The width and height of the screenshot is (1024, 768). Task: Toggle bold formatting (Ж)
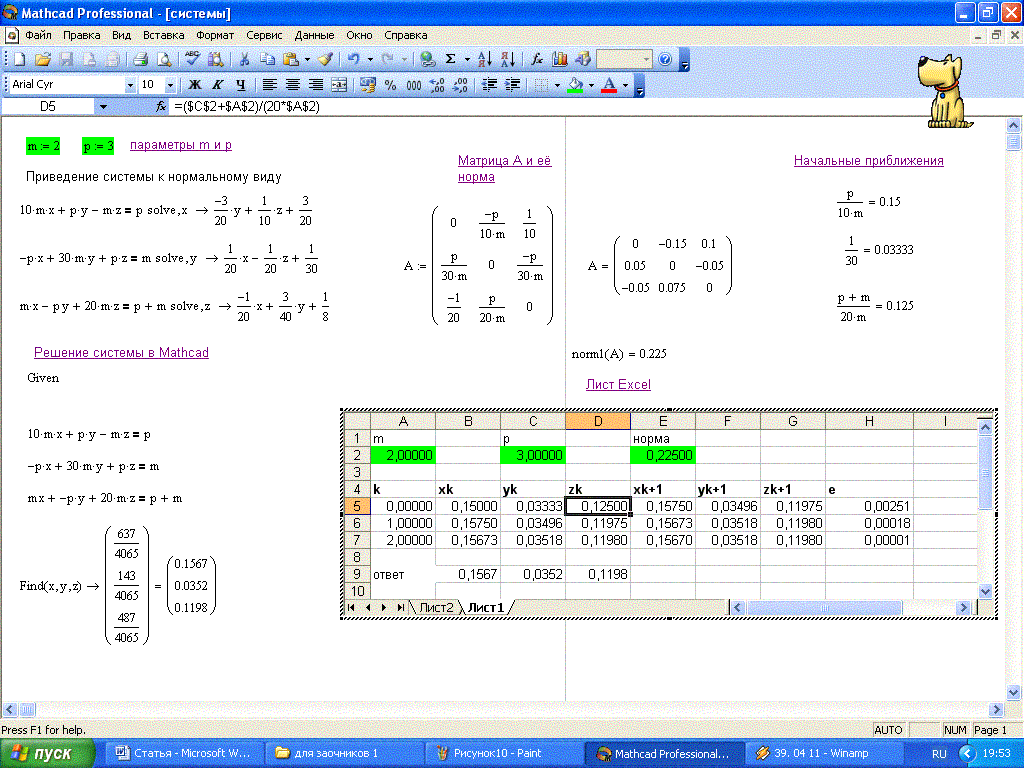click(x=195, y=85)
